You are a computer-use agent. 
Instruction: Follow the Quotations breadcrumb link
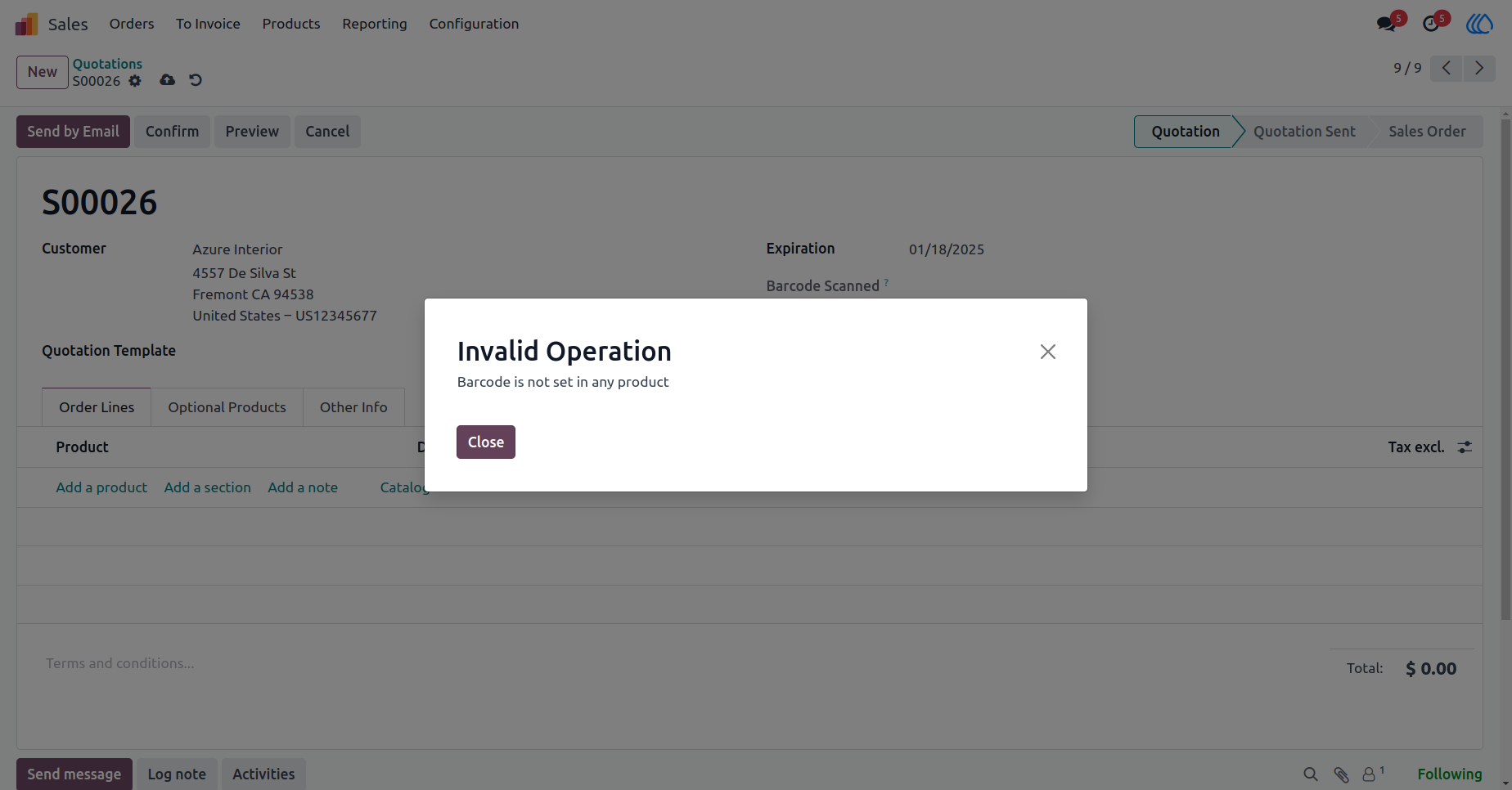tap(107, 64)
